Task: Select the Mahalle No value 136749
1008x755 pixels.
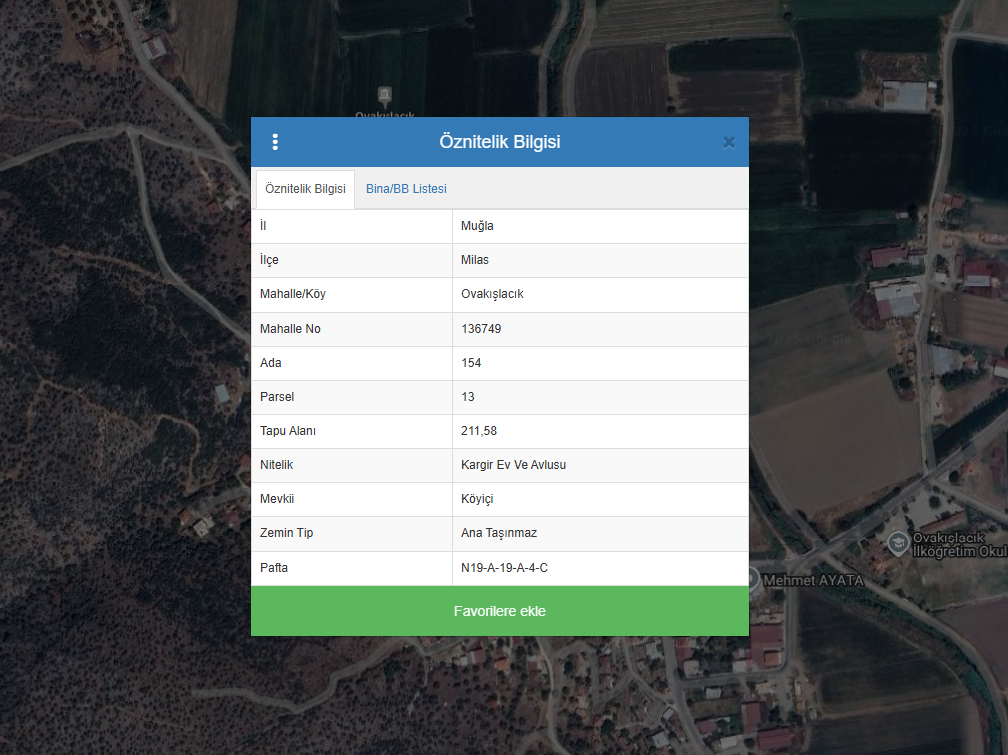Action: 481,329
